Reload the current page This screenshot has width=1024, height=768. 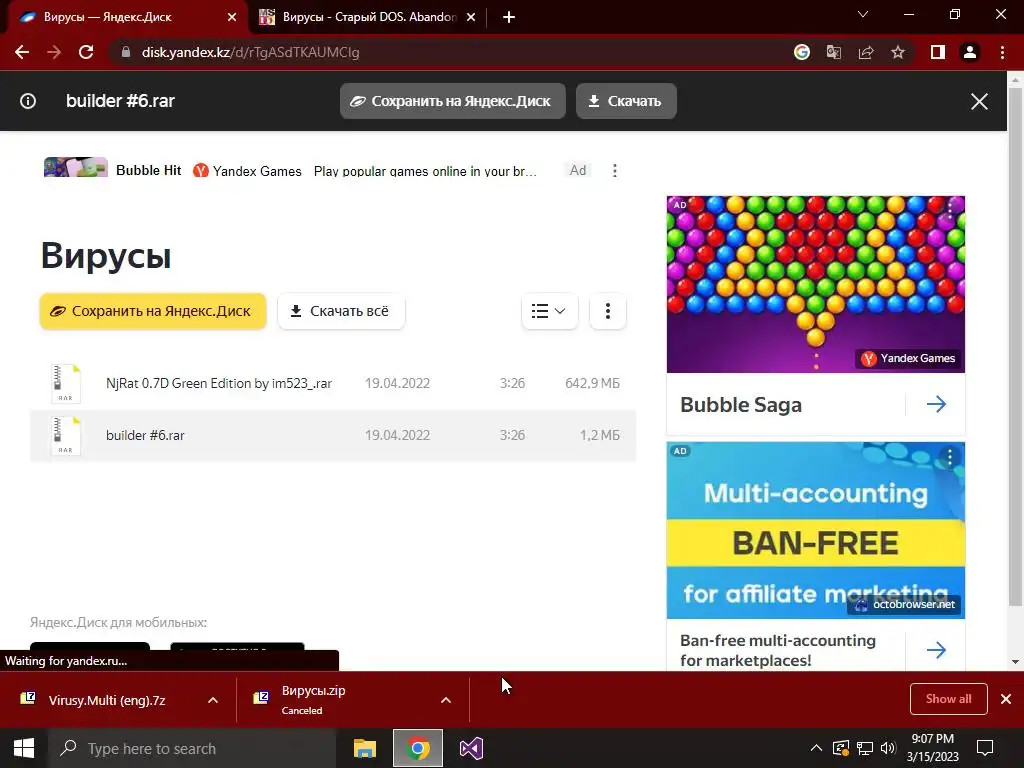tap(86, 52)
